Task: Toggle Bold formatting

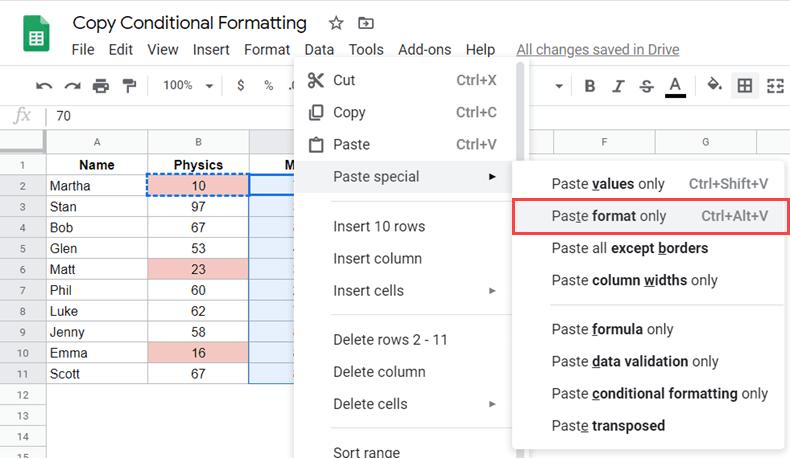Action: point(590,86)
